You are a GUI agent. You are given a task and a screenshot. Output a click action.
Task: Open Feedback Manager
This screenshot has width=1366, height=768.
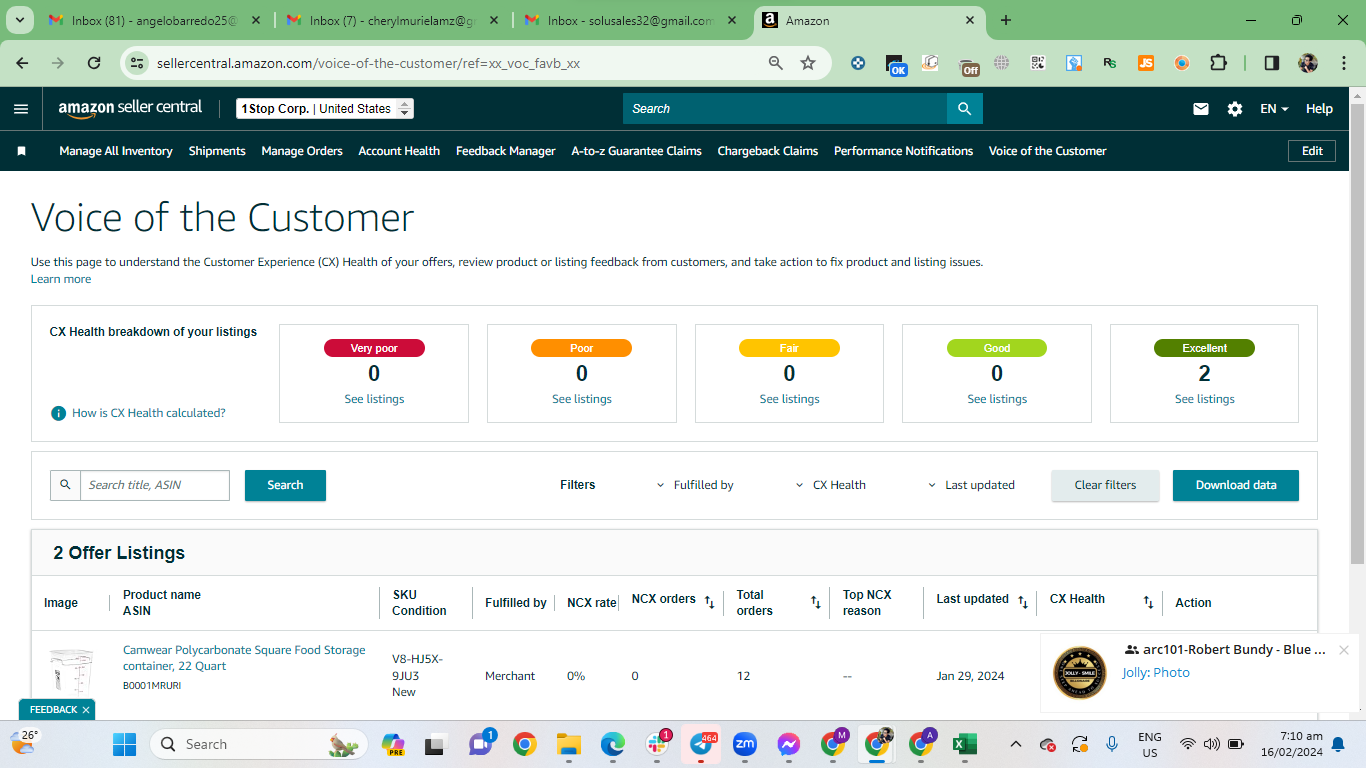point(506,151)
